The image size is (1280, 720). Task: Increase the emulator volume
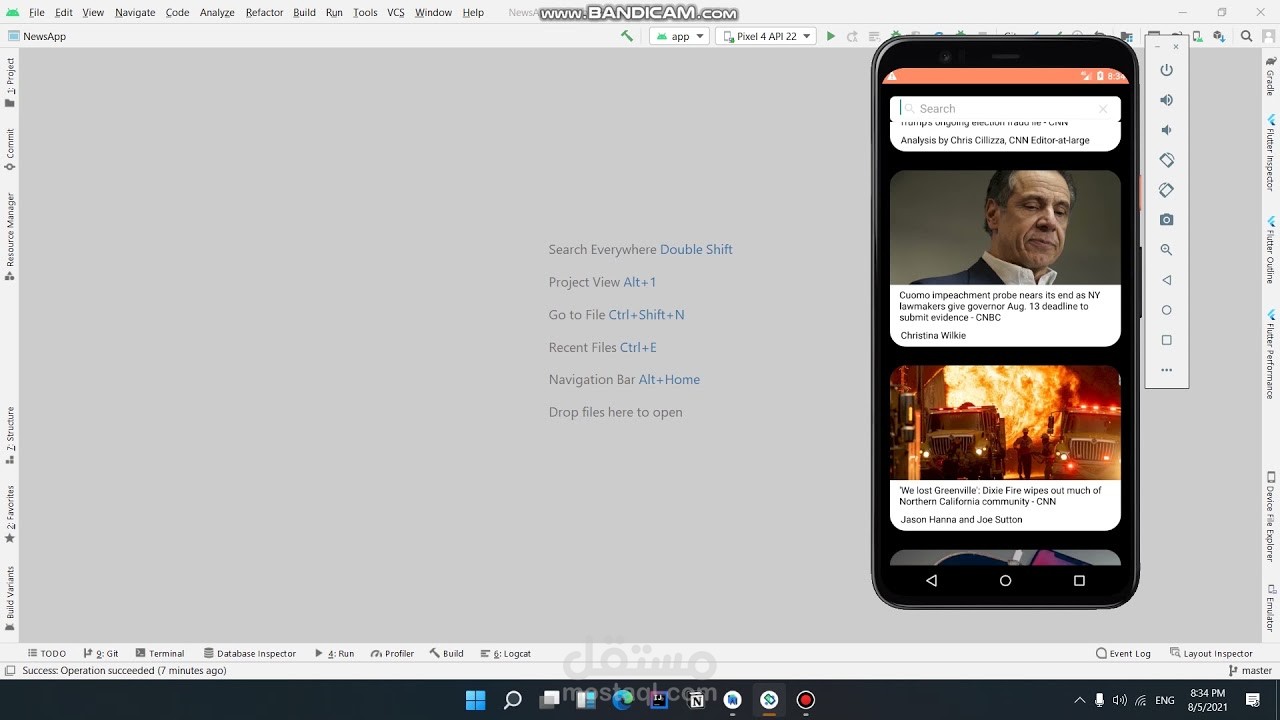pos(1166,100)
